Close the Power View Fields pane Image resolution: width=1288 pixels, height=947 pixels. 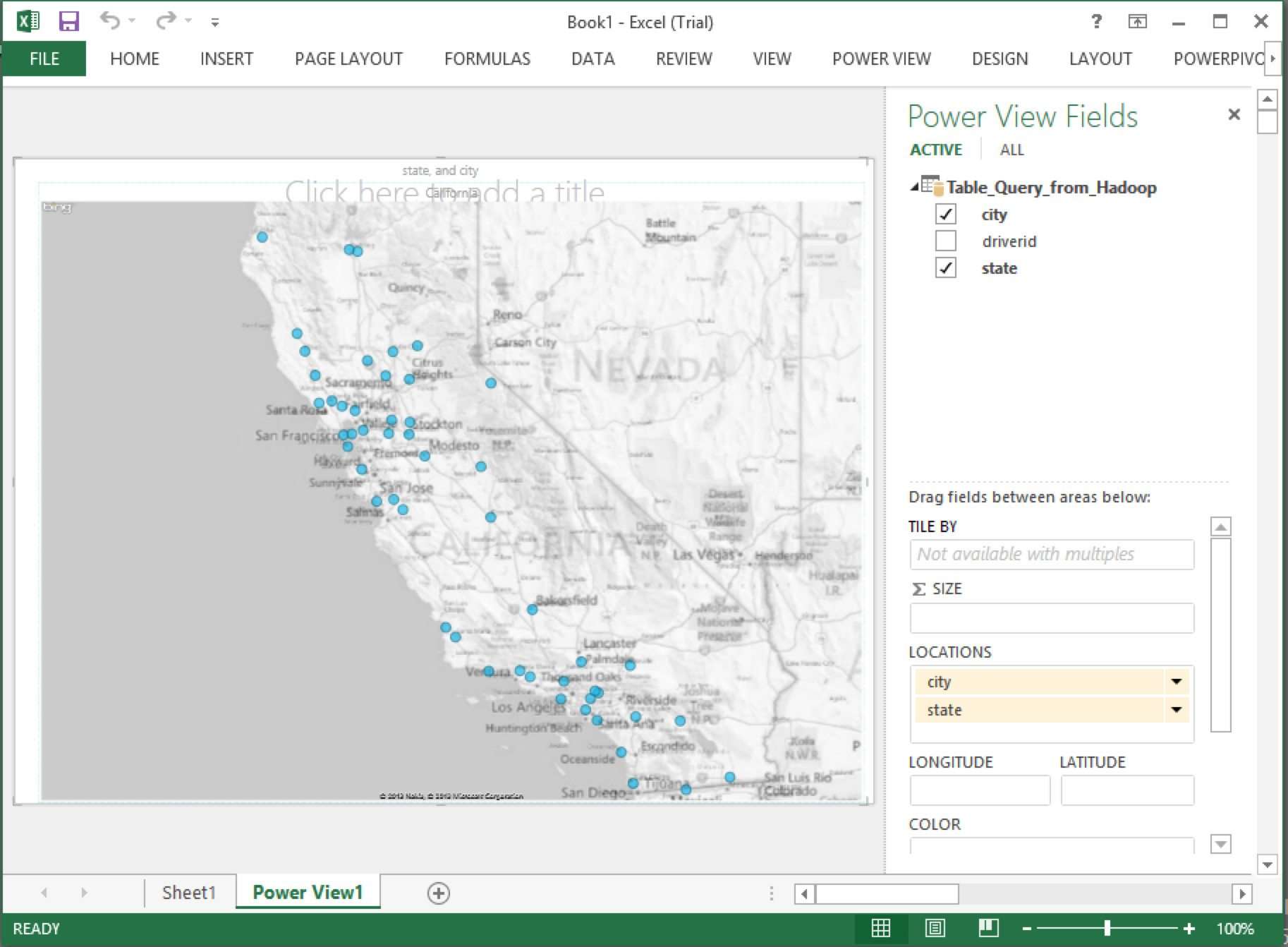(1234, 114)
